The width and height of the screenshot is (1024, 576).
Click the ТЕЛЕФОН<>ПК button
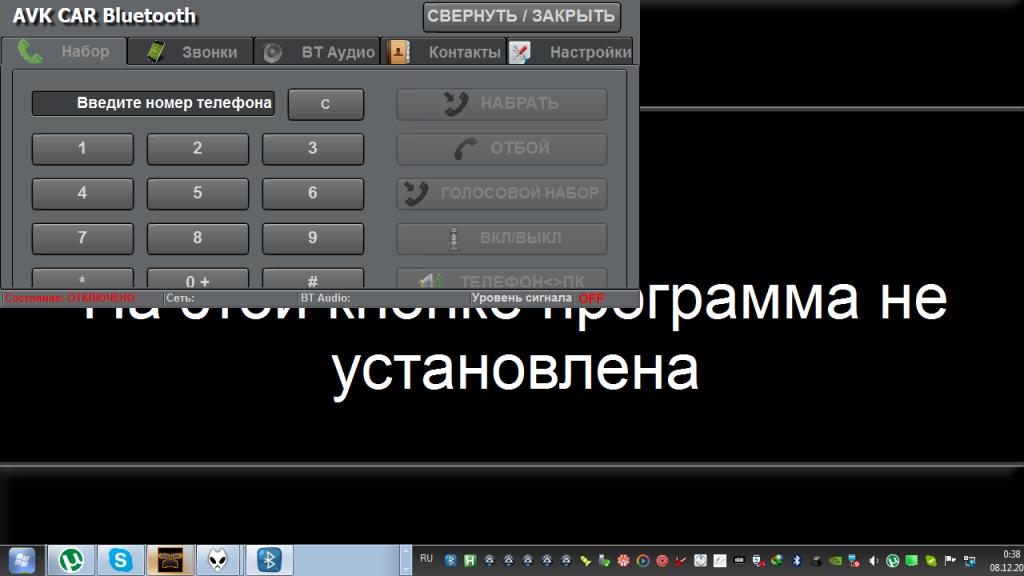(502, 279)
